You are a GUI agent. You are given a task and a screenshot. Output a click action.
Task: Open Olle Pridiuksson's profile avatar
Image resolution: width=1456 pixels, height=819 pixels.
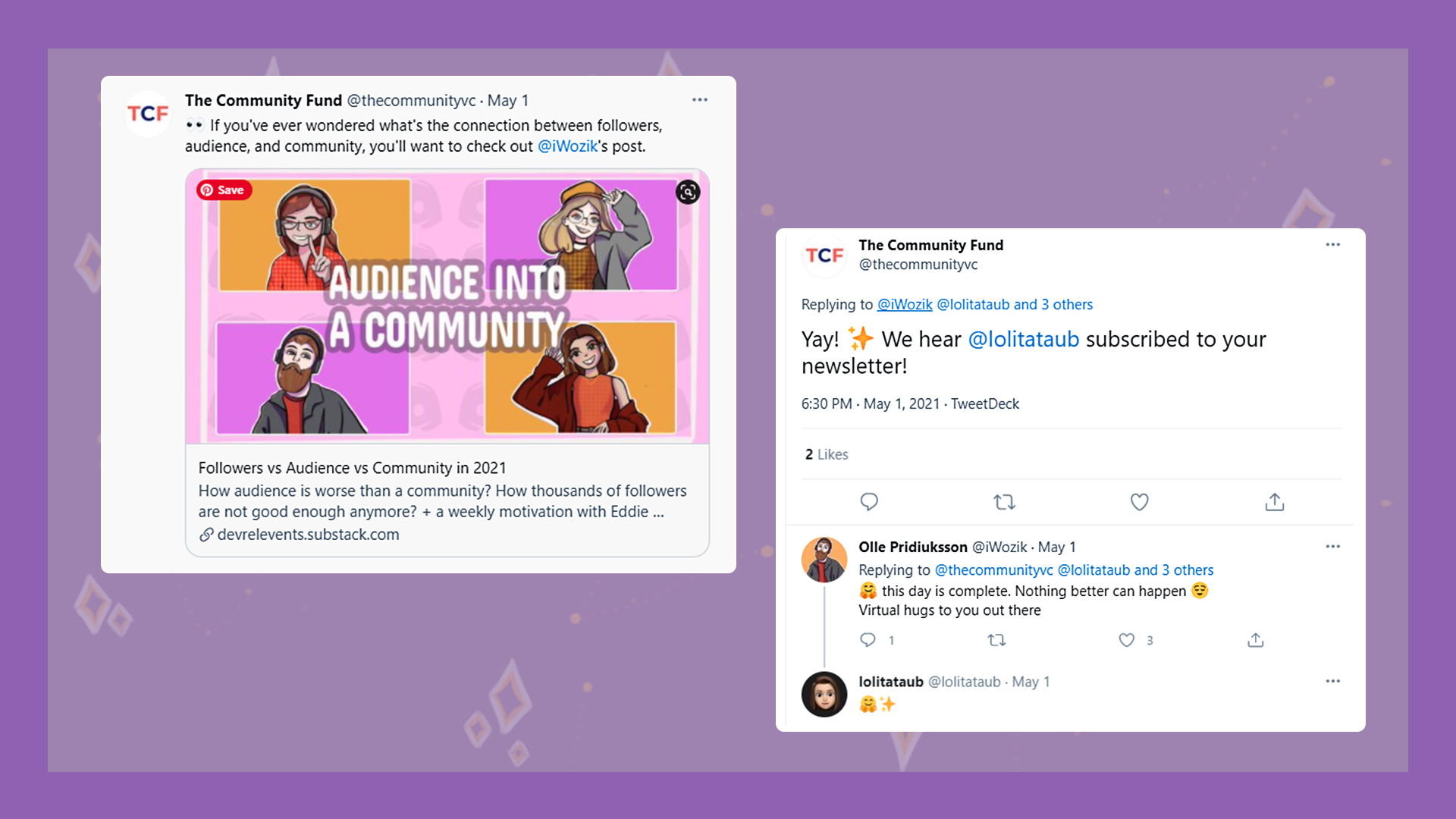[x=824, y=560]
